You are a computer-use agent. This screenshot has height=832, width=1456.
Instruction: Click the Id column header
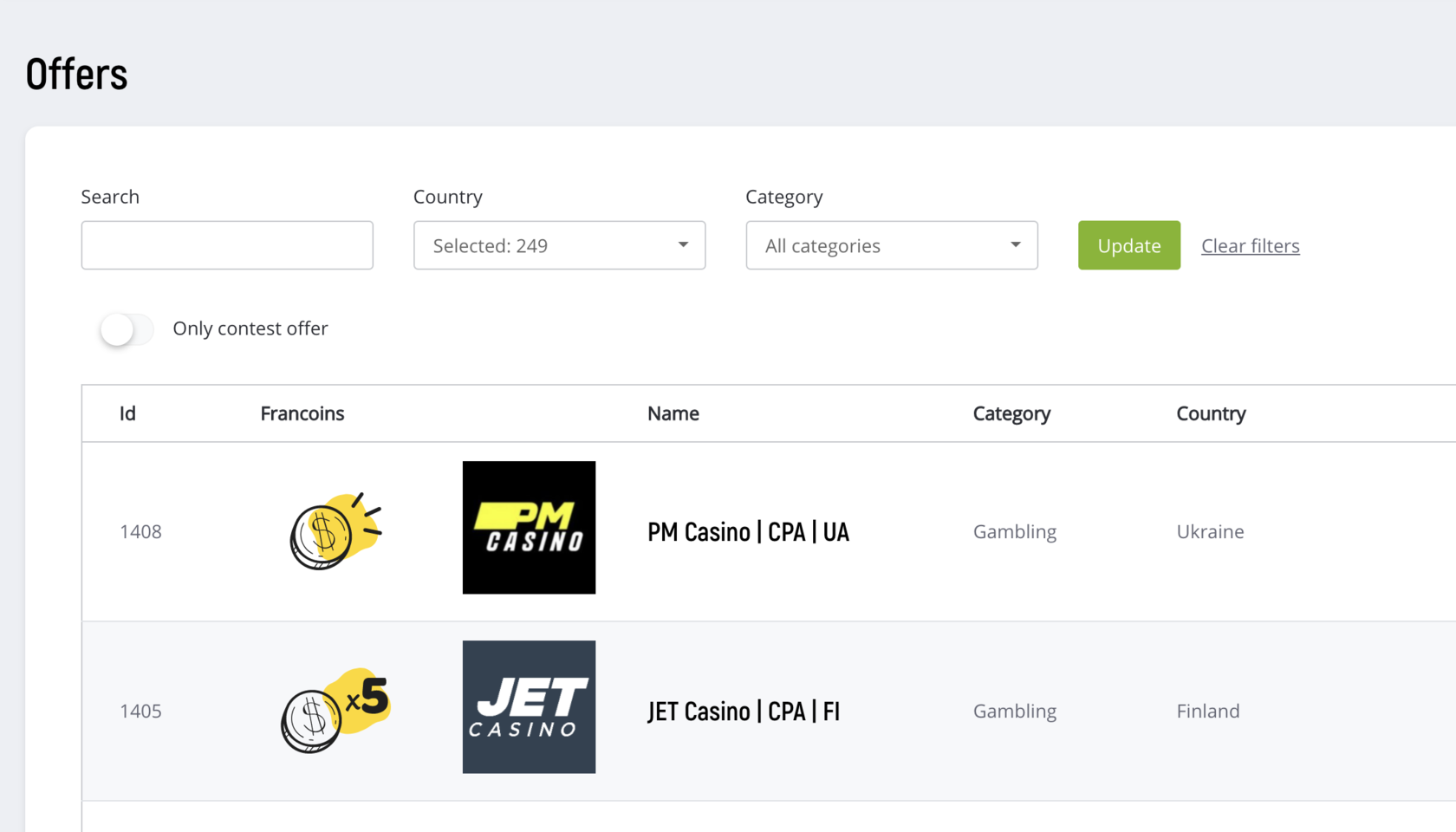coord(127,413)
